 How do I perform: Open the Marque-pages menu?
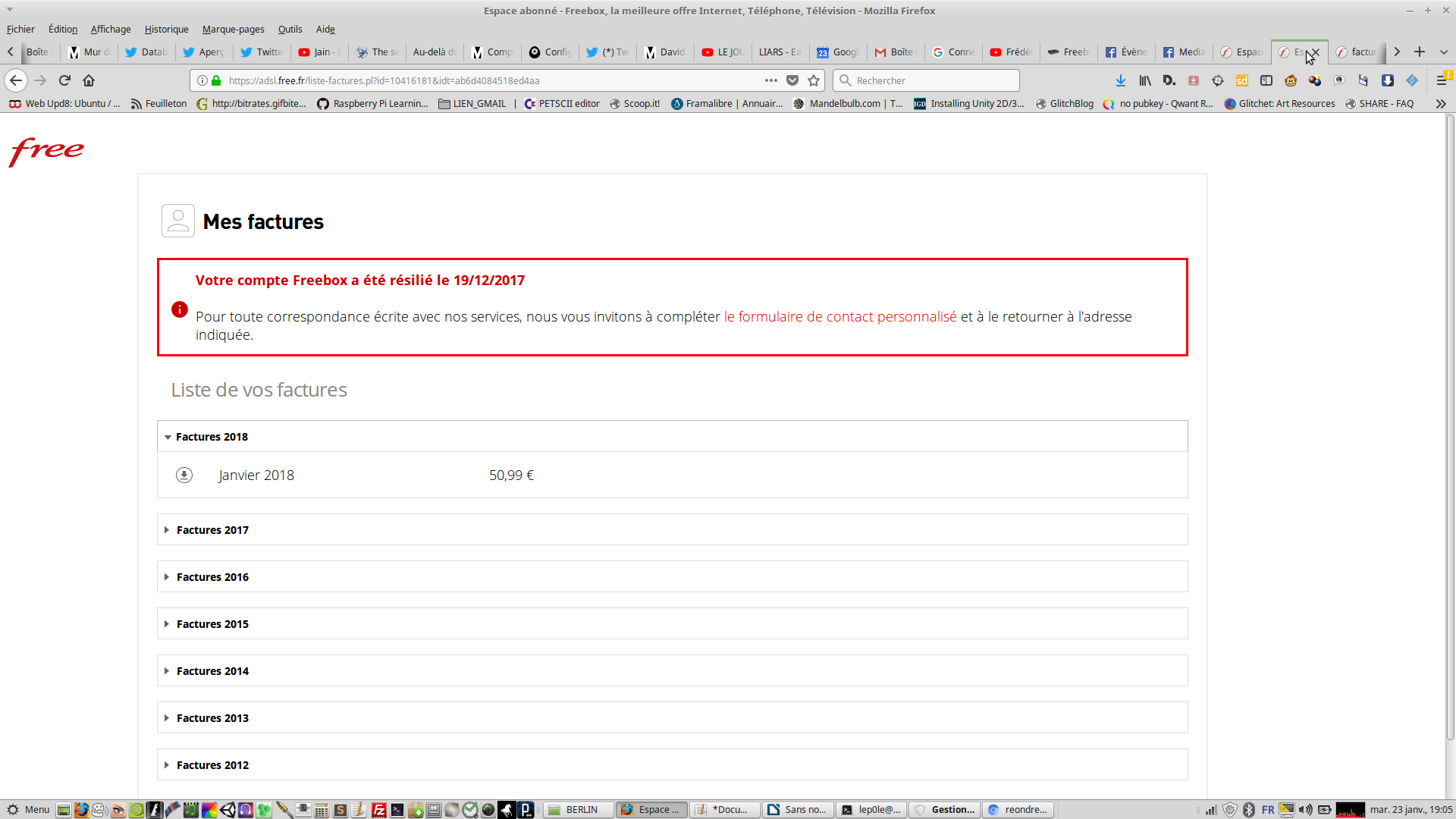(x=233, y=29)
